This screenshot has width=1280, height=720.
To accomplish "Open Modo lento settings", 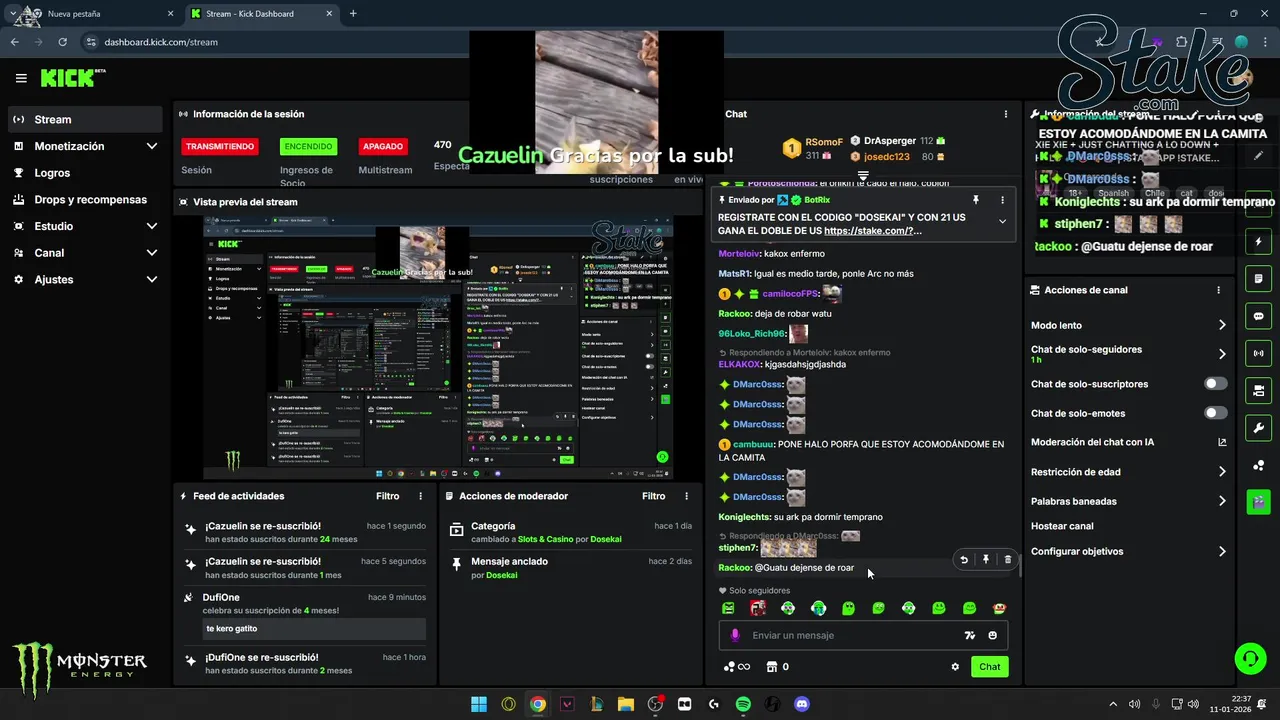I will coord(1129,325).
